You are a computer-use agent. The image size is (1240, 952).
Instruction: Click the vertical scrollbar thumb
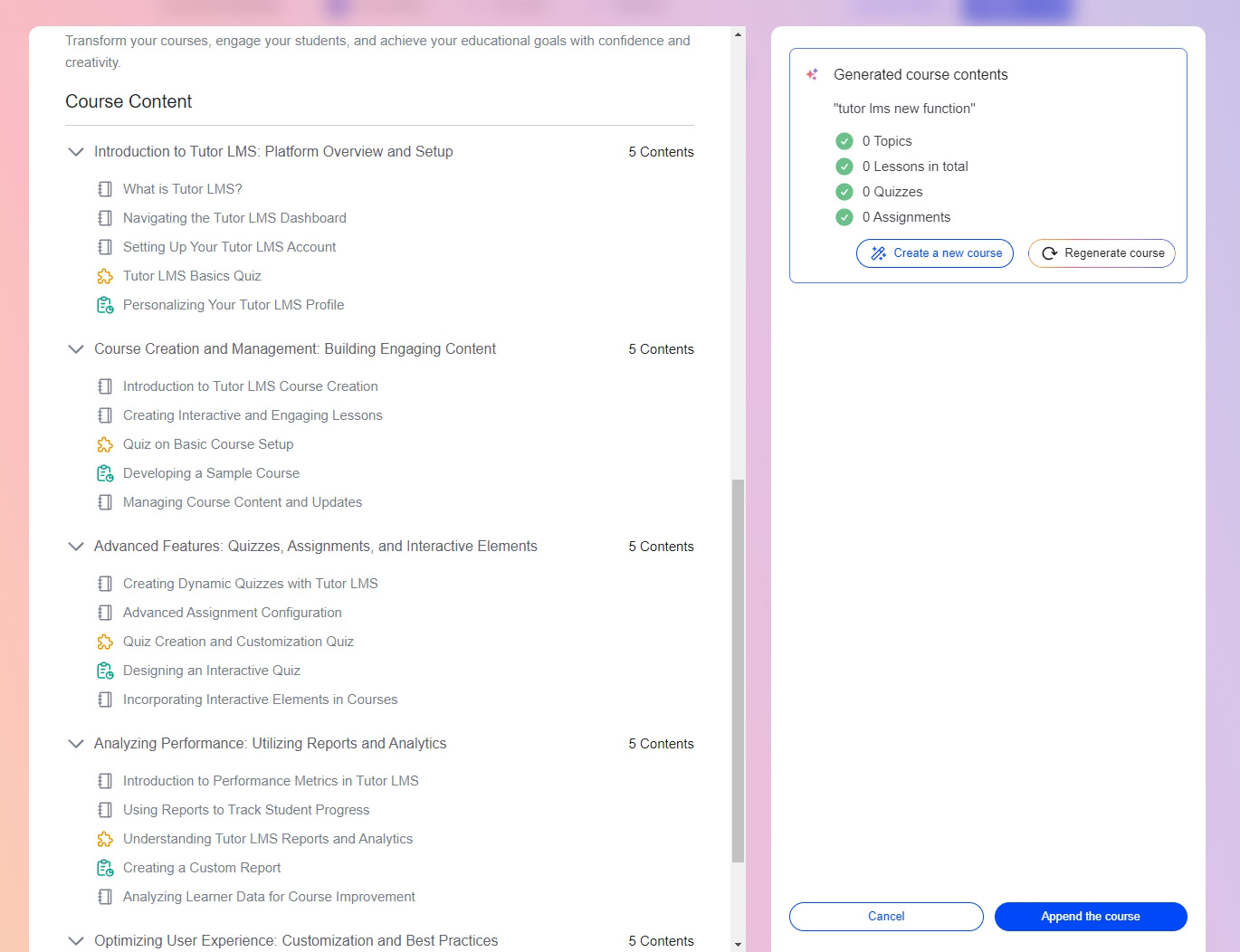tap(739, 671)
